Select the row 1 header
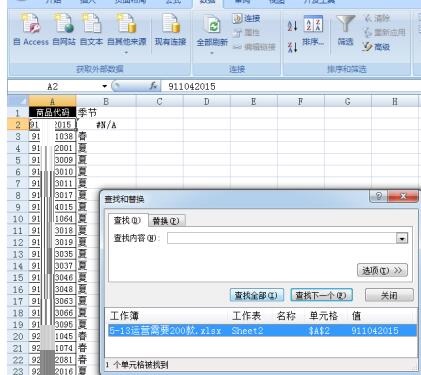421x375 pixels. pos(18,113)
